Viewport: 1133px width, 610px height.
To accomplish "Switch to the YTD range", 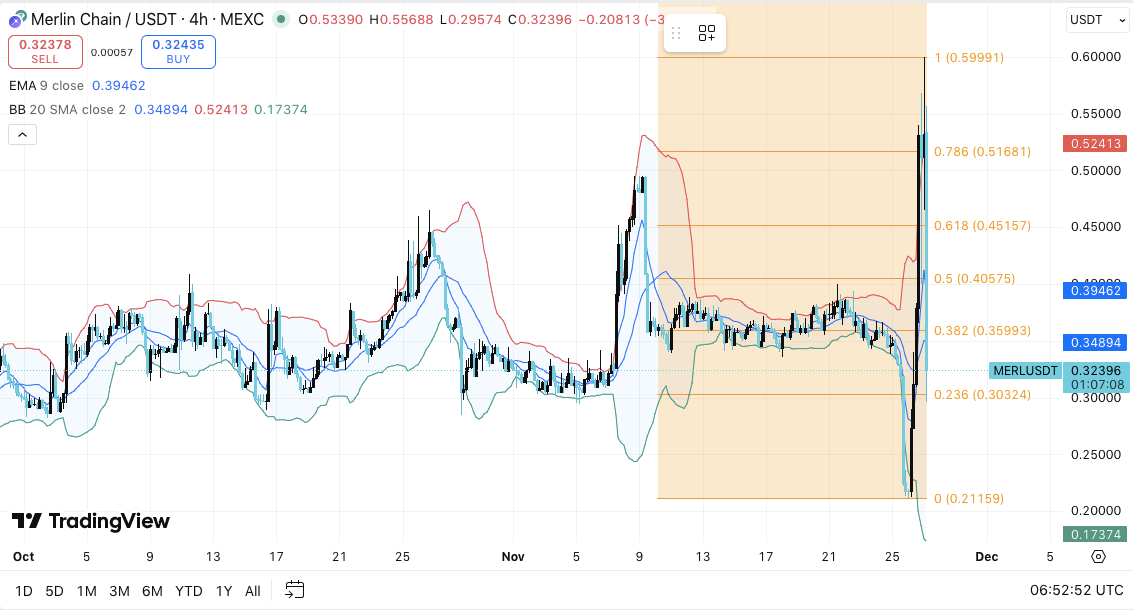I will 189,590.
